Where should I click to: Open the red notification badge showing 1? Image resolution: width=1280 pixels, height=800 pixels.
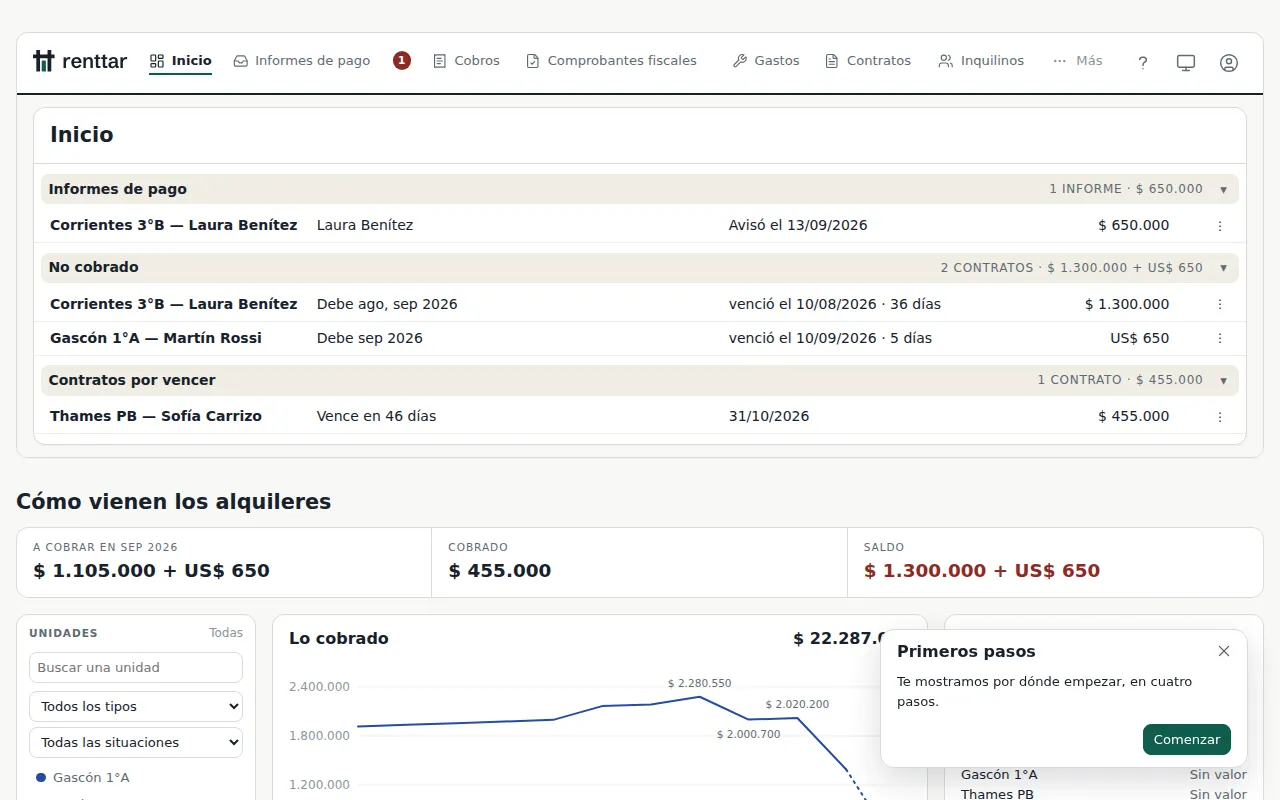point(402,61)
